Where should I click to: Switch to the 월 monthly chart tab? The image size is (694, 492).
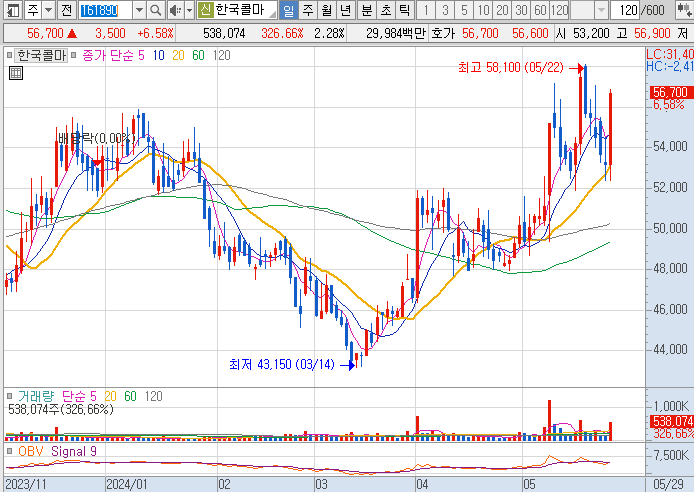[326, 10]
